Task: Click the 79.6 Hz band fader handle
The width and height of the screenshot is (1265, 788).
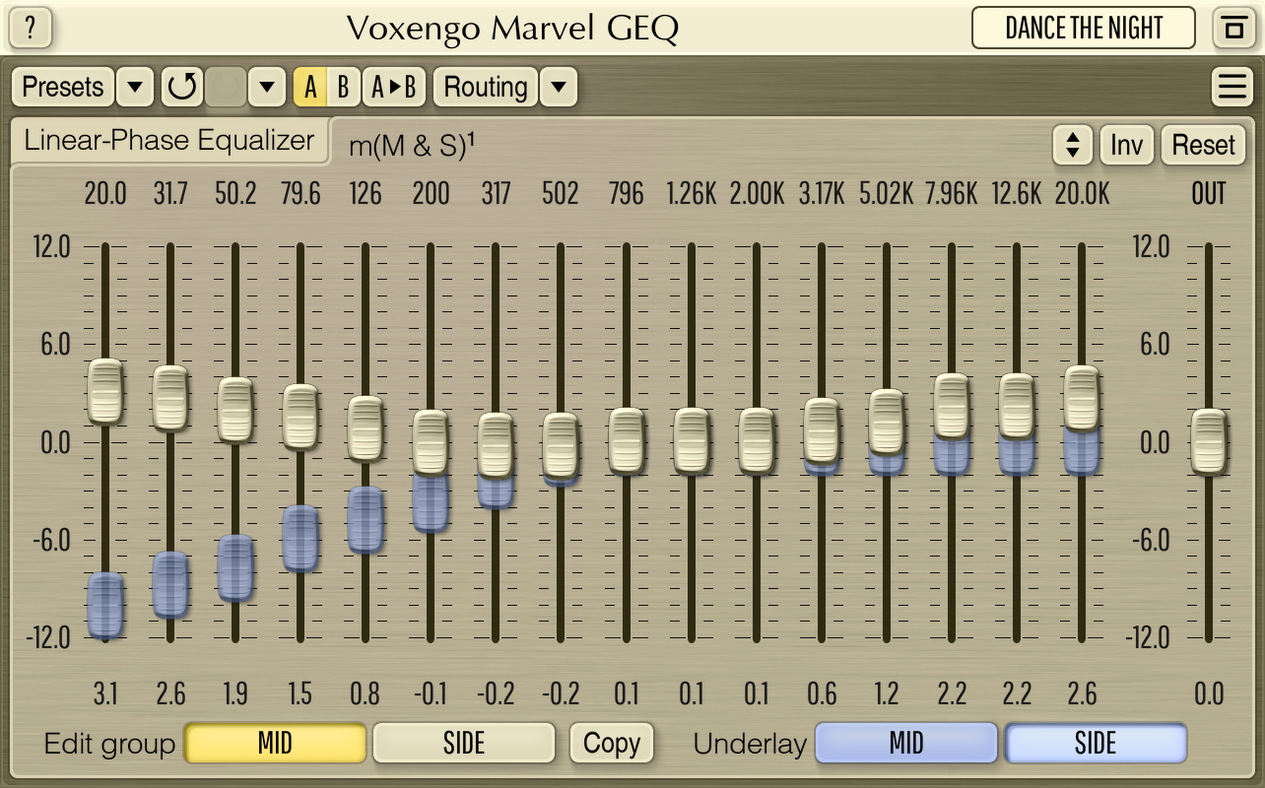Action: click(300, 416)
